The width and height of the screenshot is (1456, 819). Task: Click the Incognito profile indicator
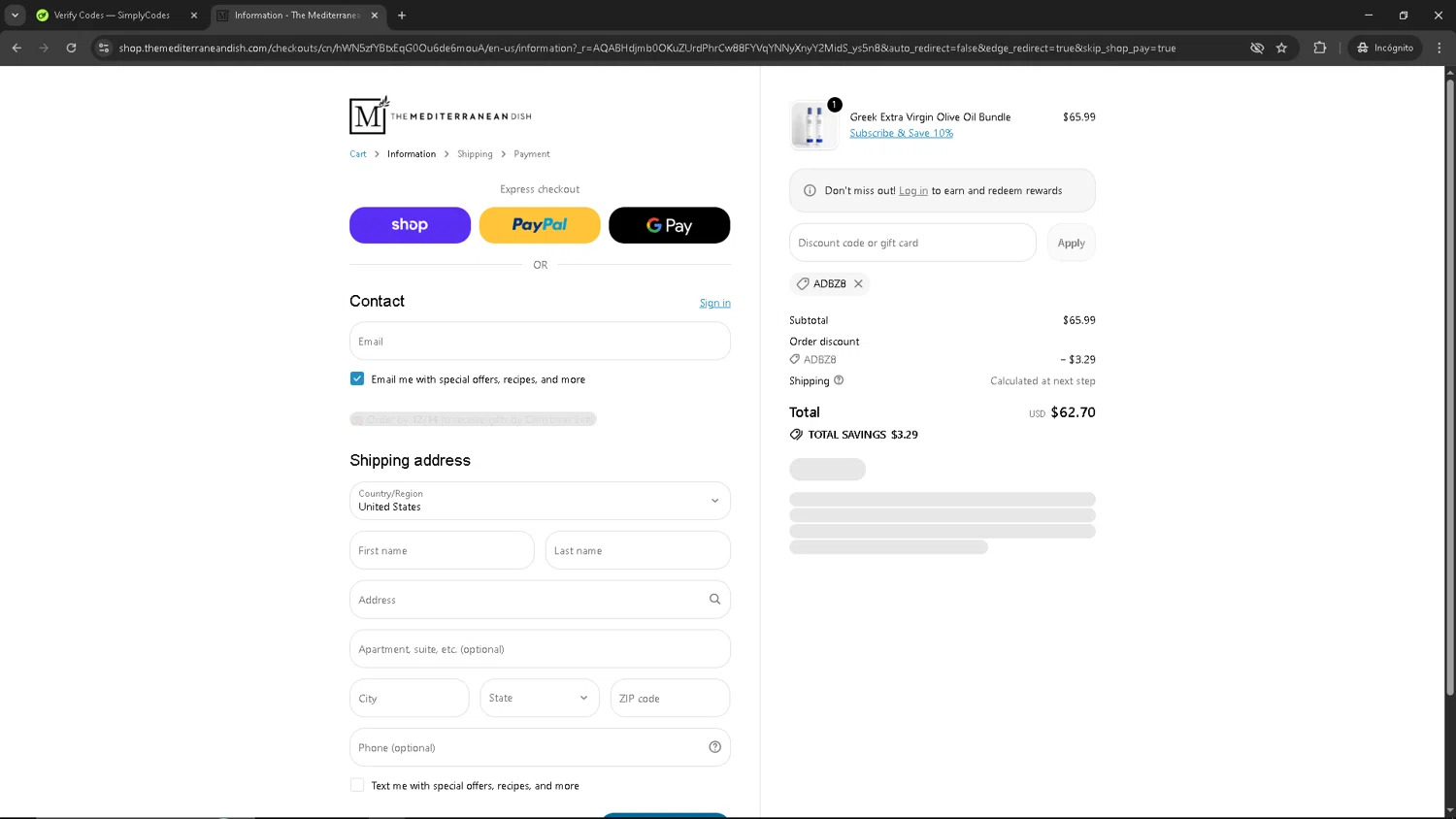1385,48
